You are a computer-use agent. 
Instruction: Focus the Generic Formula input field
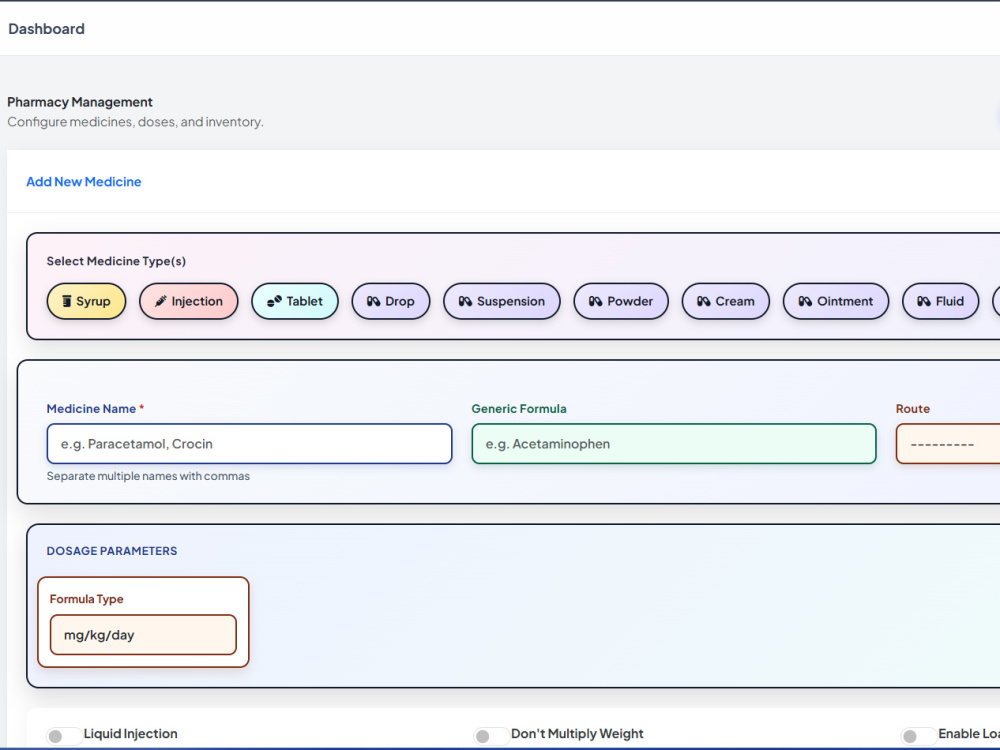click(674, 444)
